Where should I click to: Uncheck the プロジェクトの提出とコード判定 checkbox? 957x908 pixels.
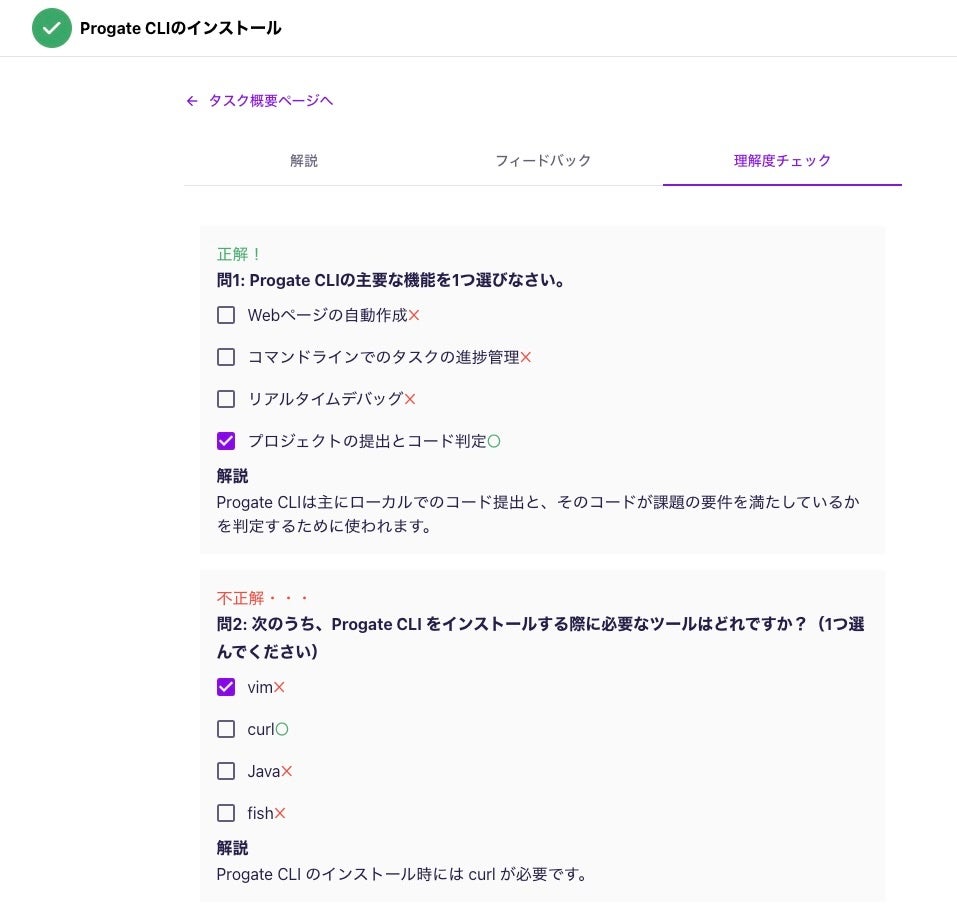pos(226,441)
